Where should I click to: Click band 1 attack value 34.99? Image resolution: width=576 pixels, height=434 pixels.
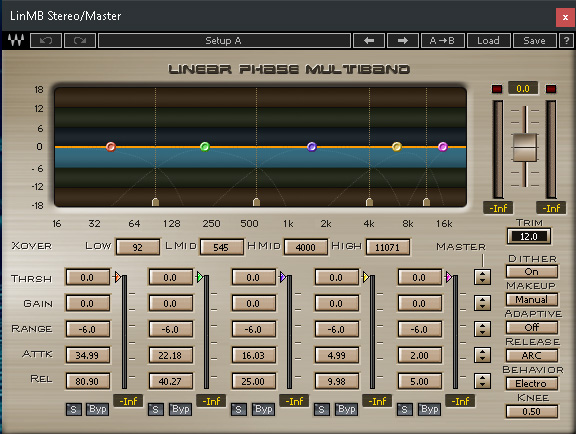coord(87,355)
